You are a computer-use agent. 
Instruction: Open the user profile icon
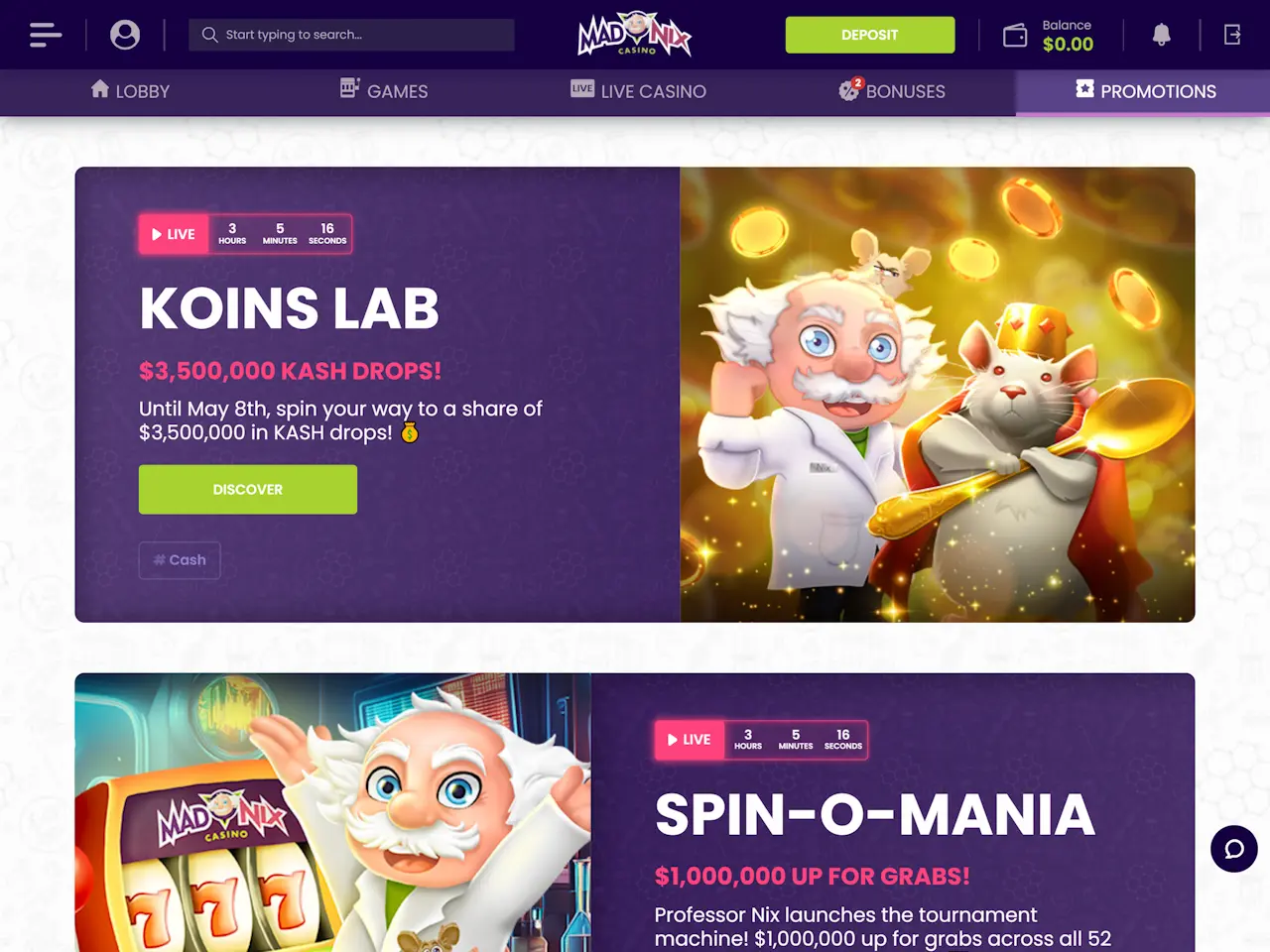[x=125, y=35]
